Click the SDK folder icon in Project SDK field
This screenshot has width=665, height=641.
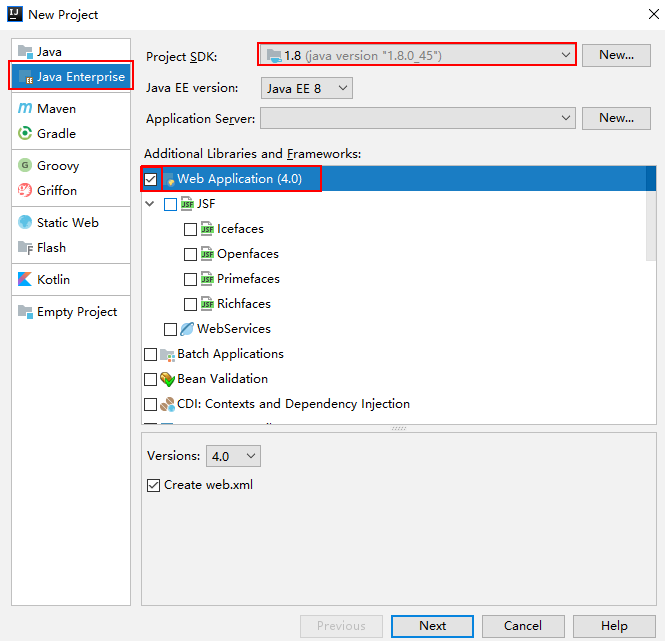point(274,56)
